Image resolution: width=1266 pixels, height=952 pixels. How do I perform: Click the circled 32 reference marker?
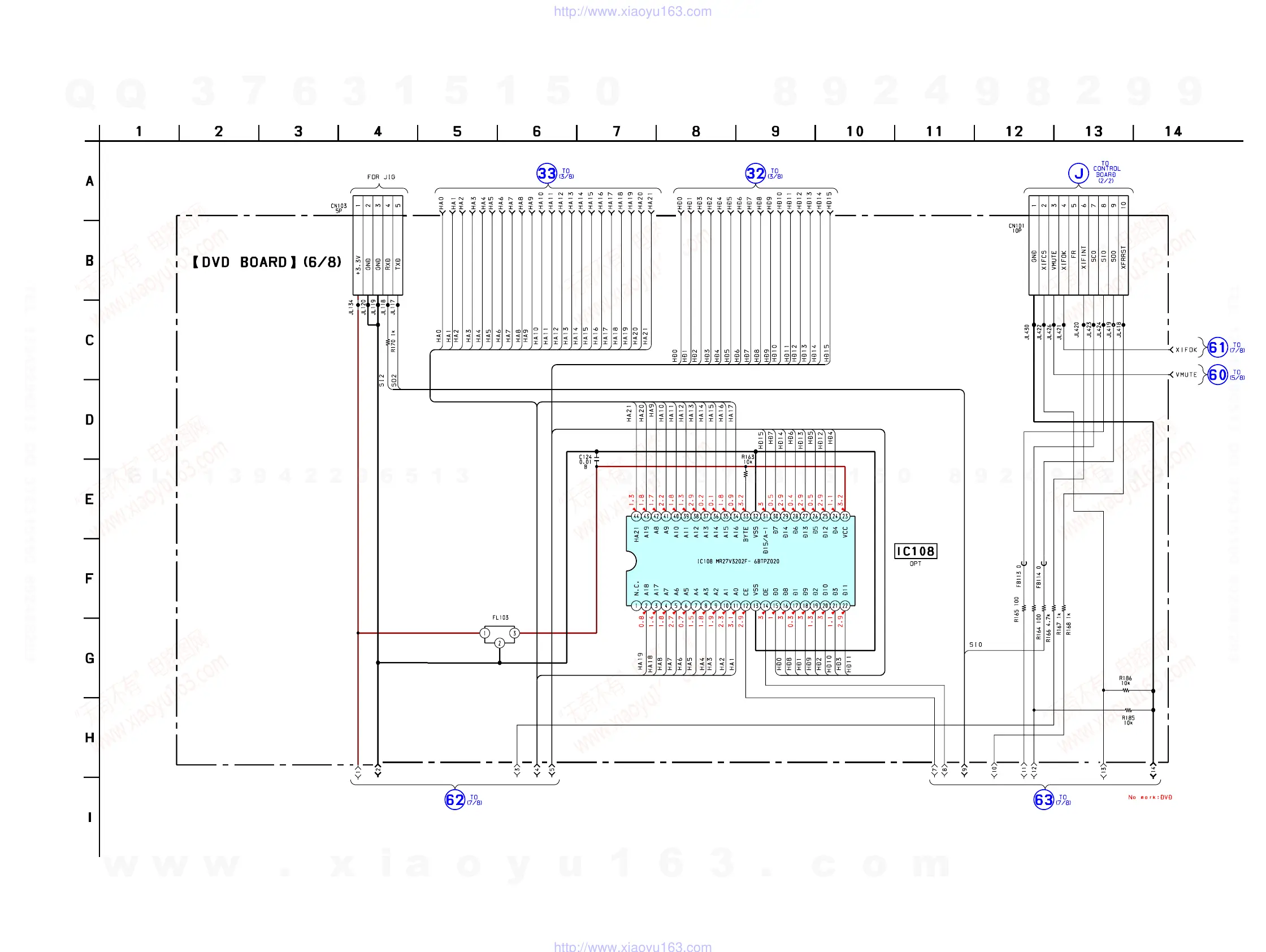point(756,173)
